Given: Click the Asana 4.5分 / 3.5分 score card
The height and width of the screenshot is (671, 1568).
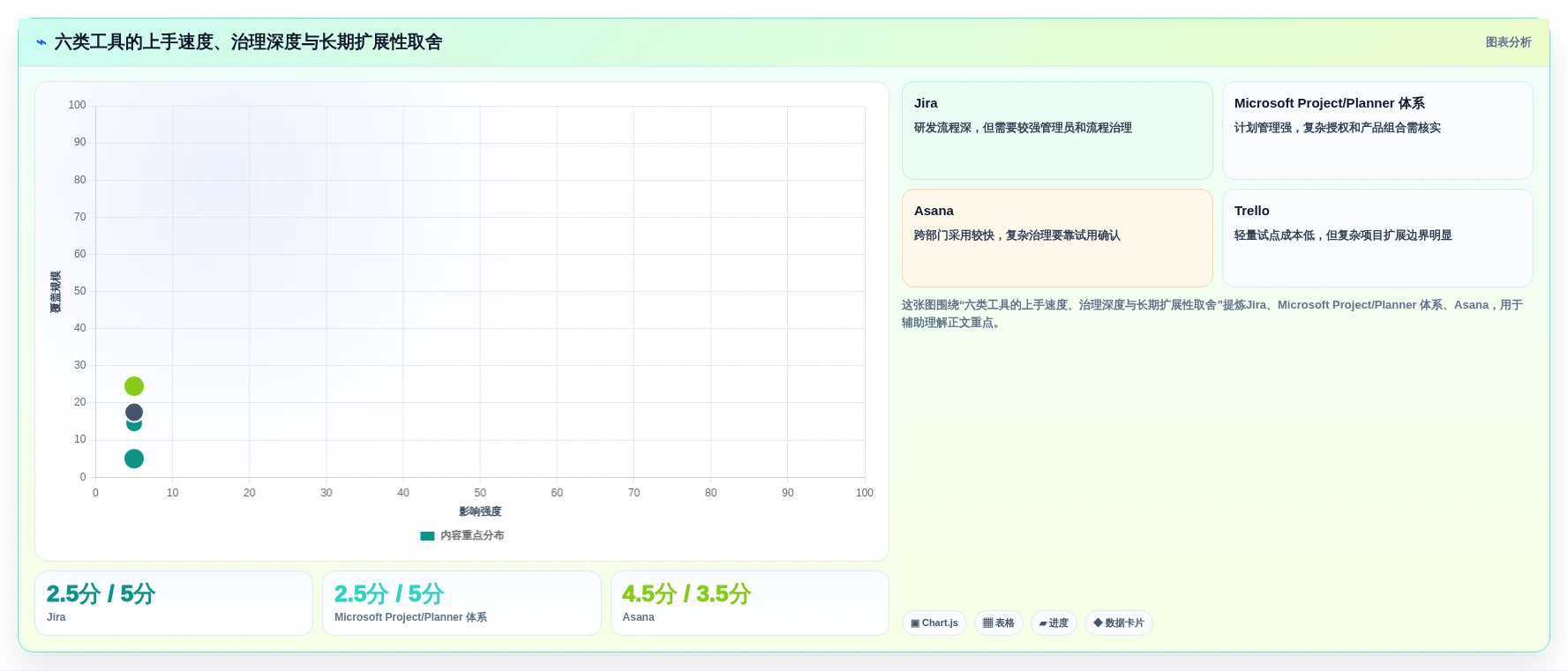Looking at the screenshot, I should point(750,603).
